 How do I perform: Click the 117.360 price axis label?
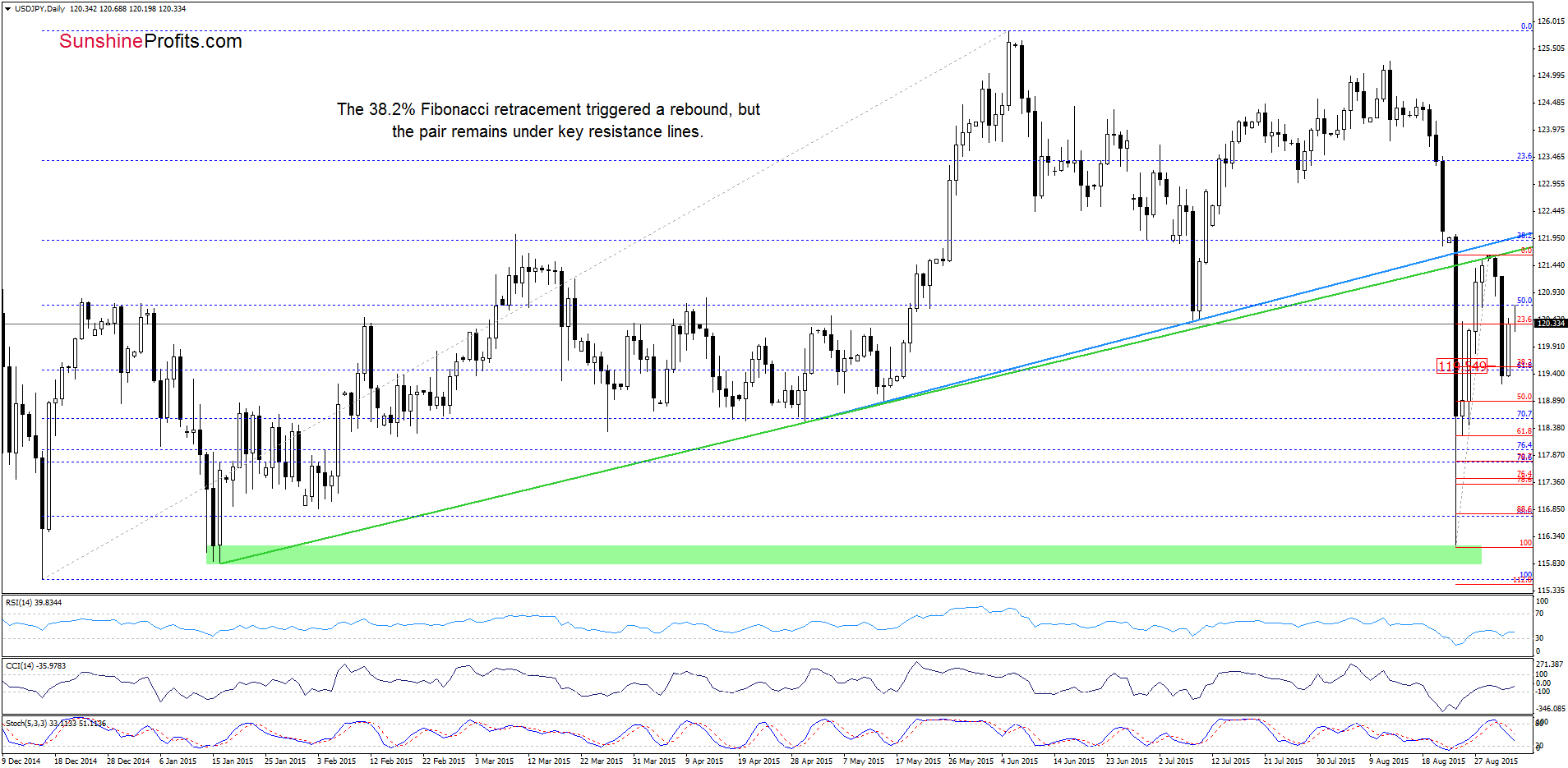1551,482
